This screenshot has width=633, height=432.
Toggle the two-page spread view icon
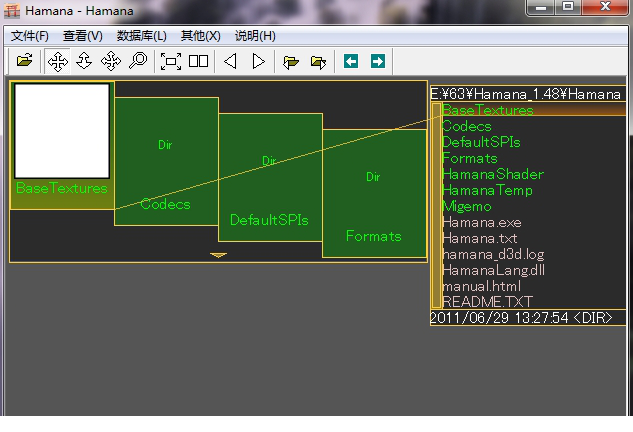pyautogui.click(x=199, y=61)
